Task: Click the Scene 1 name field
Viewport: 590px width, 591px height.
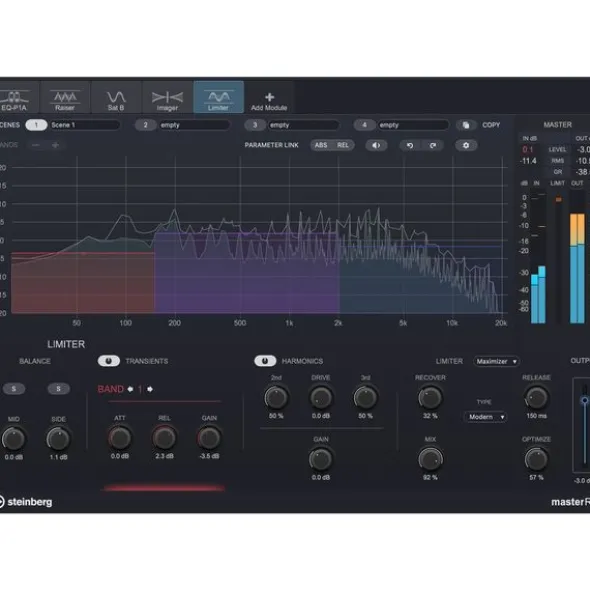Action: pos(85,125)
